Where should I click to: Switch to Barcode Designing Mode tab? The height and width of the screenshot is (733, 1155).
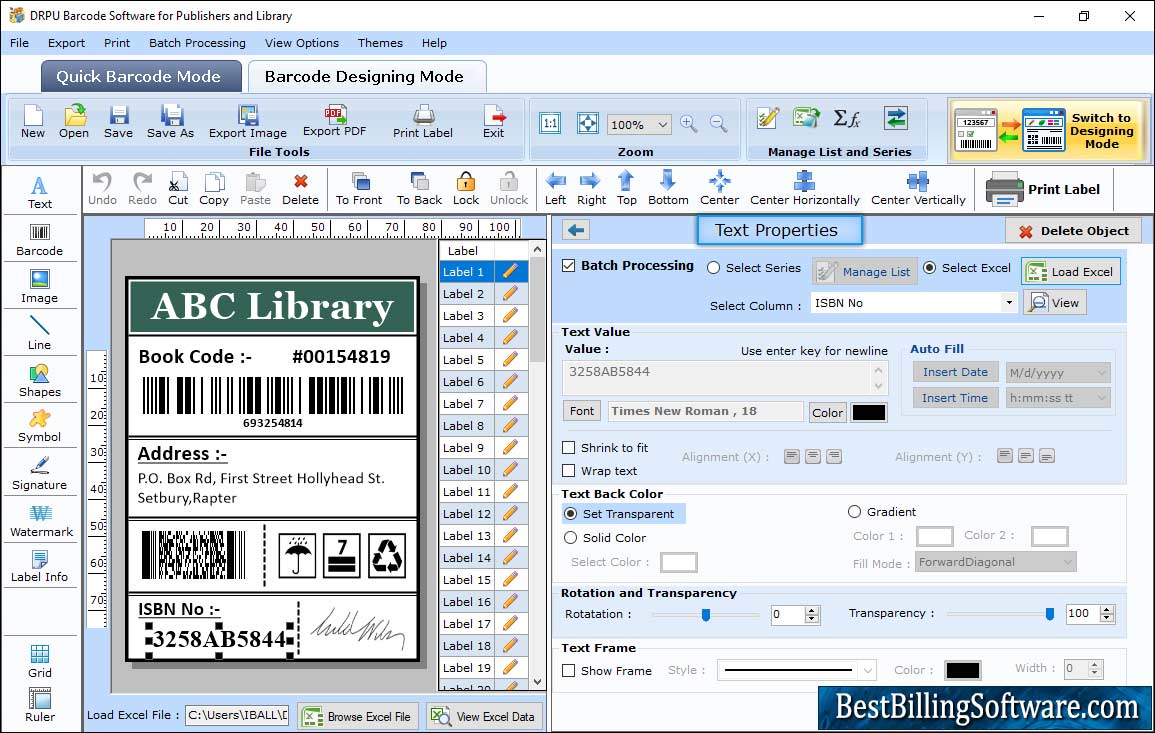tap(367, 77)
